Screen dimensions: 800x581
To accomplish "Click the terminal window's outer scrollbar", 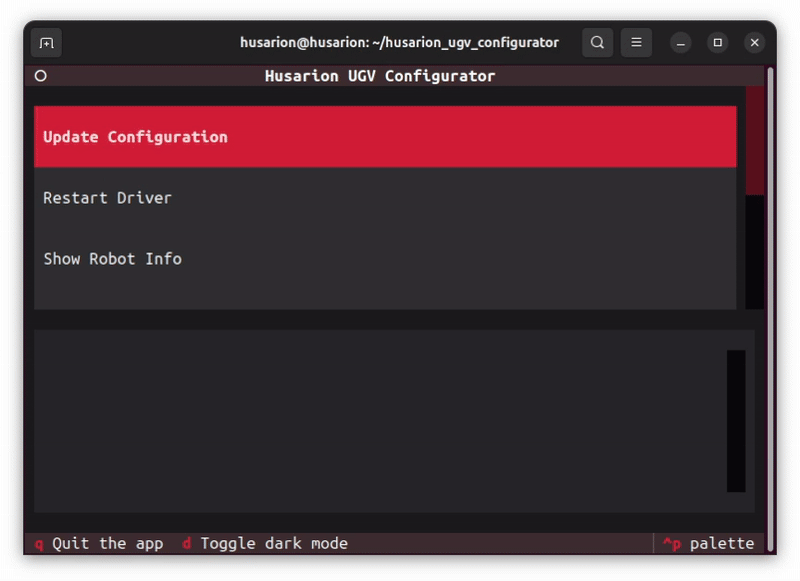I will click(771, 309).
